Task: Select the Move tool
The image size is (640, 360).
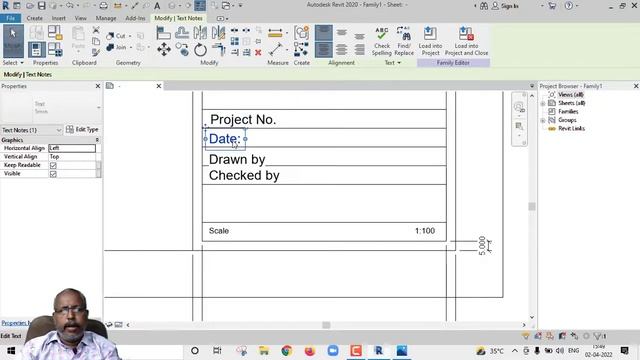Action: click(164, 50)
